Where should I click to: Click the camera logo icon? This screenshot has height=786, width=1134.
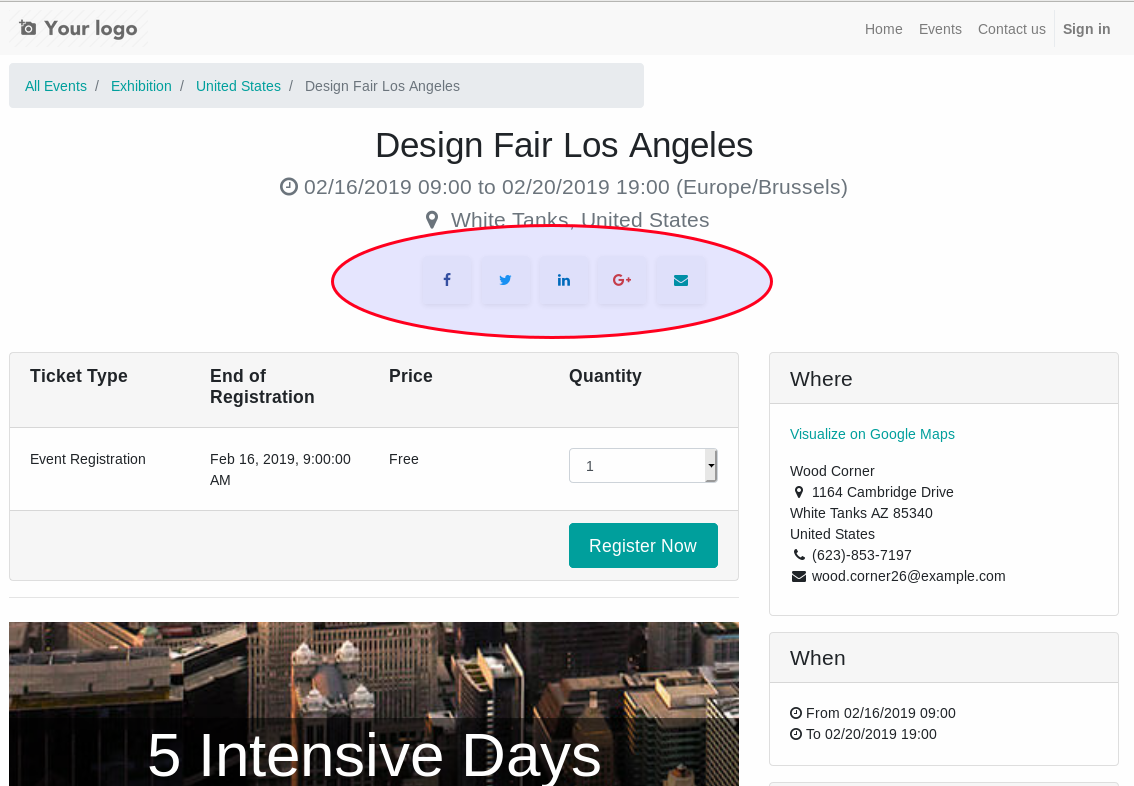(x=27, y=28)
